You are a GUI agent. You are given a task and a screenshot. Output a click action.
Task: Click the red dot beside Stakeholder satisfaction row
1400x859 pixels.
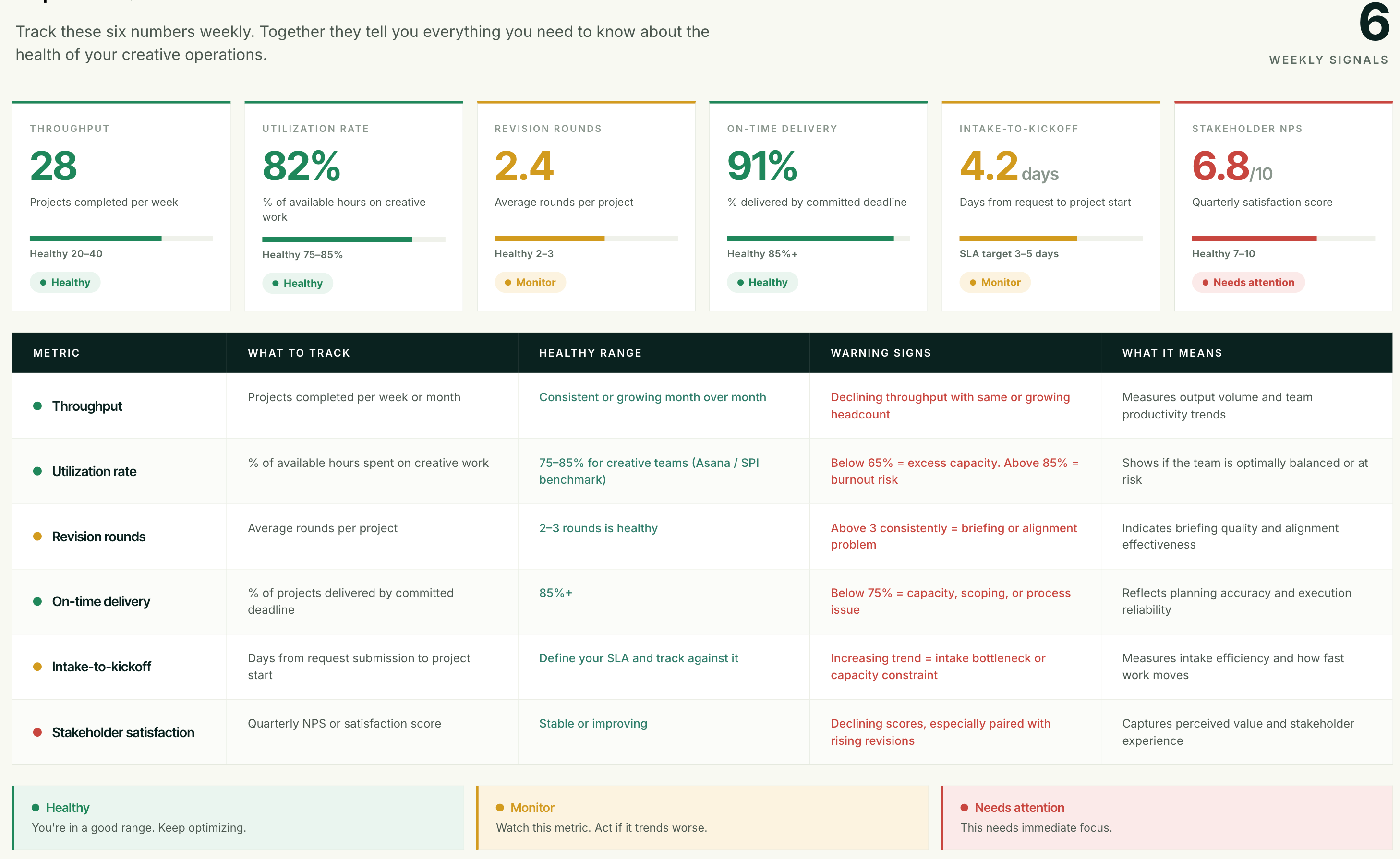37,732
